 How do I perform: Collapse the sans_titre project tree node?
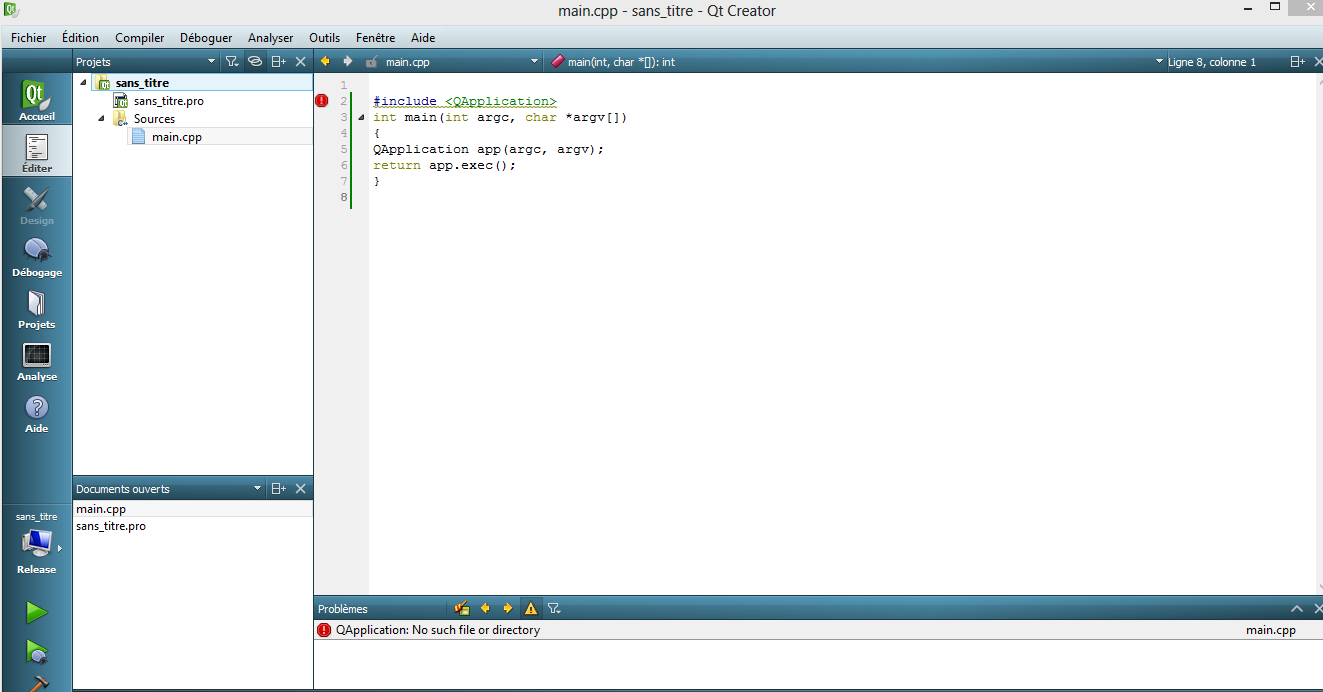tap(84, 82)
